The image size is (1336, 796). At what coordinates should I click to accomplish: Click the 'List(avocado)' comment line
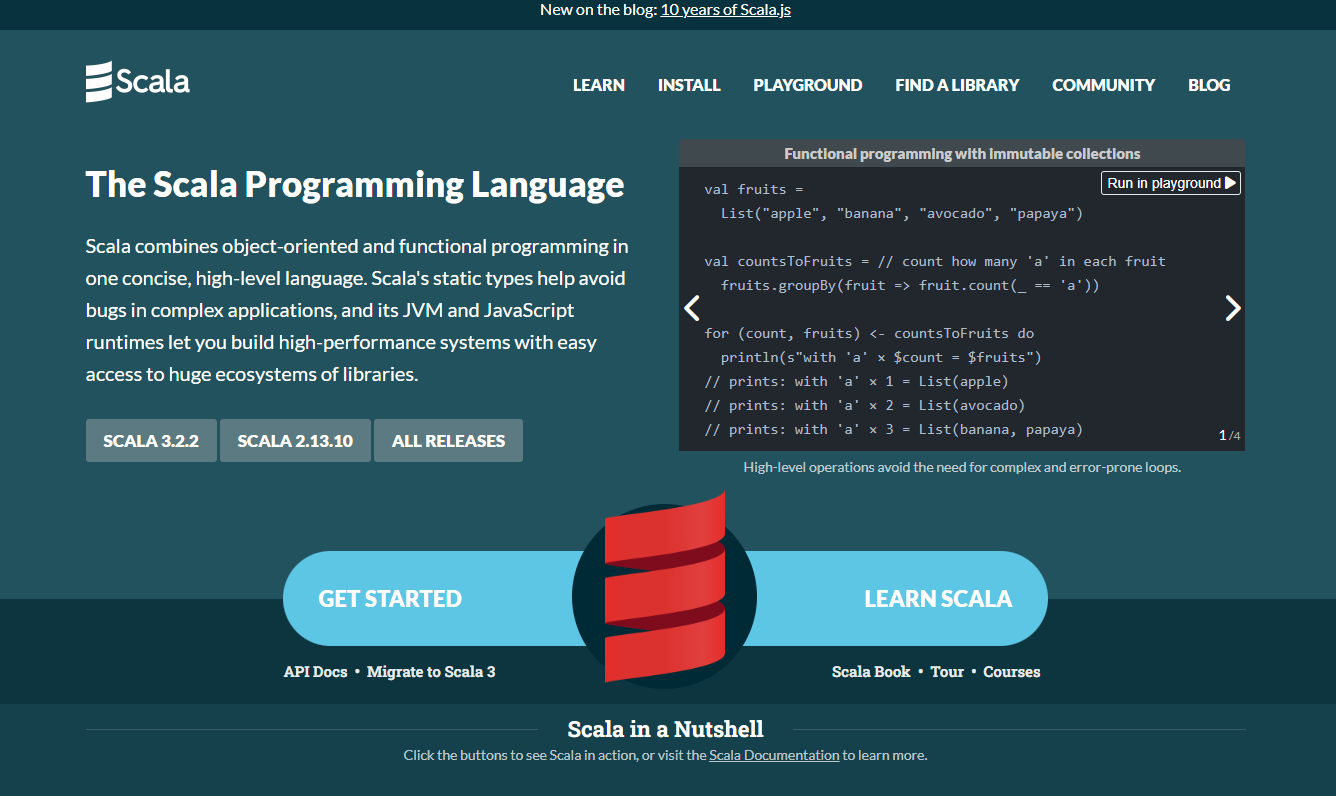(865, 405)
